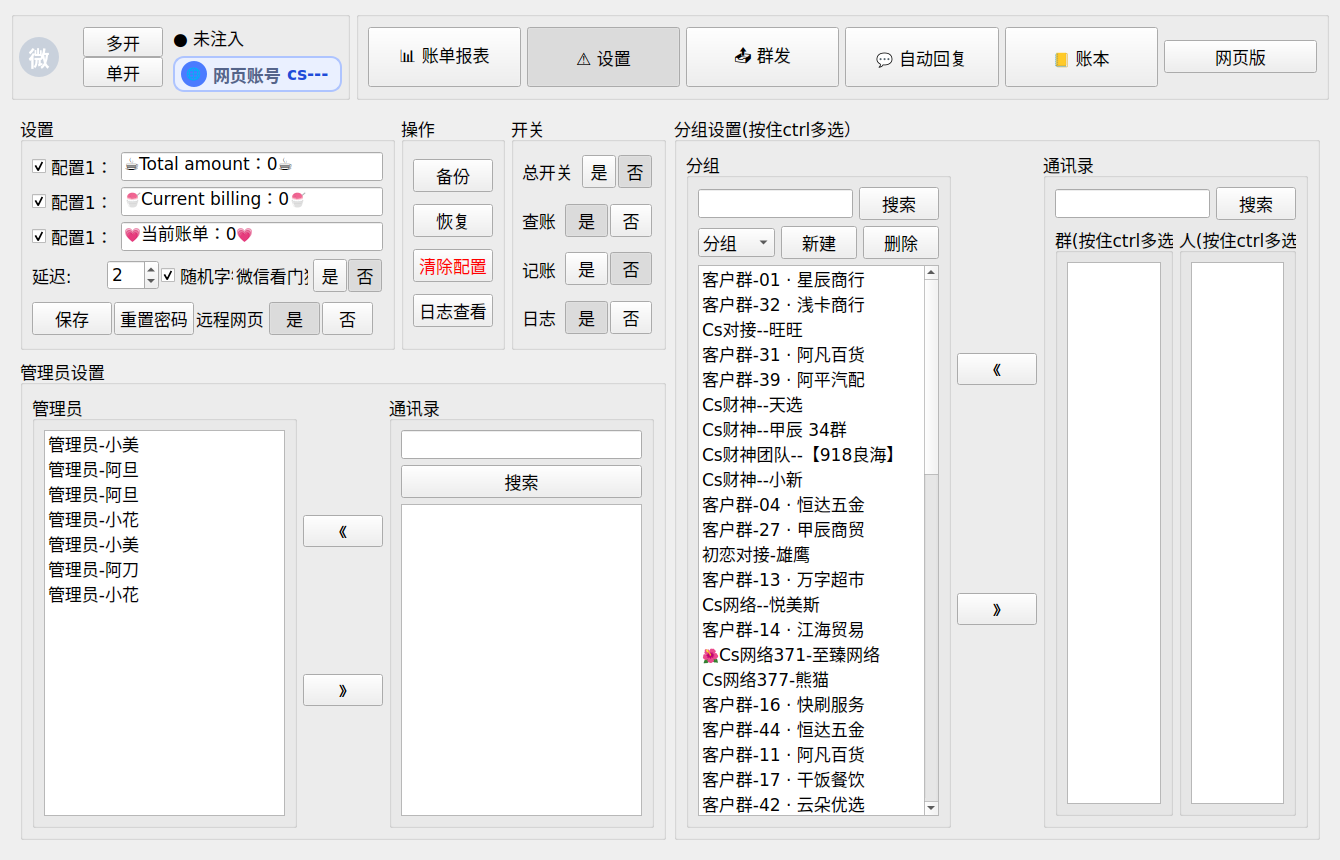1340x860 pixels.
Task: Open the 网页账号 cs--- account button
Action: point(257,74)
